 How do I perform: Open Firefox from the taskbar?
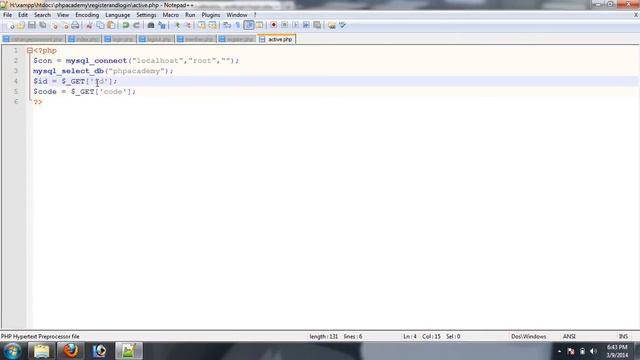pyautogui.click(x=71, y=351)
